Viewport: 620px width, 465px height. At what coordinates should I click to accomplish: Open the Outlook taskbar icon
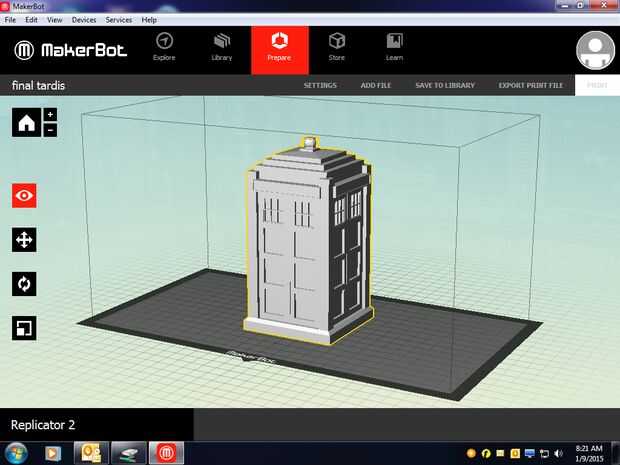91,453
